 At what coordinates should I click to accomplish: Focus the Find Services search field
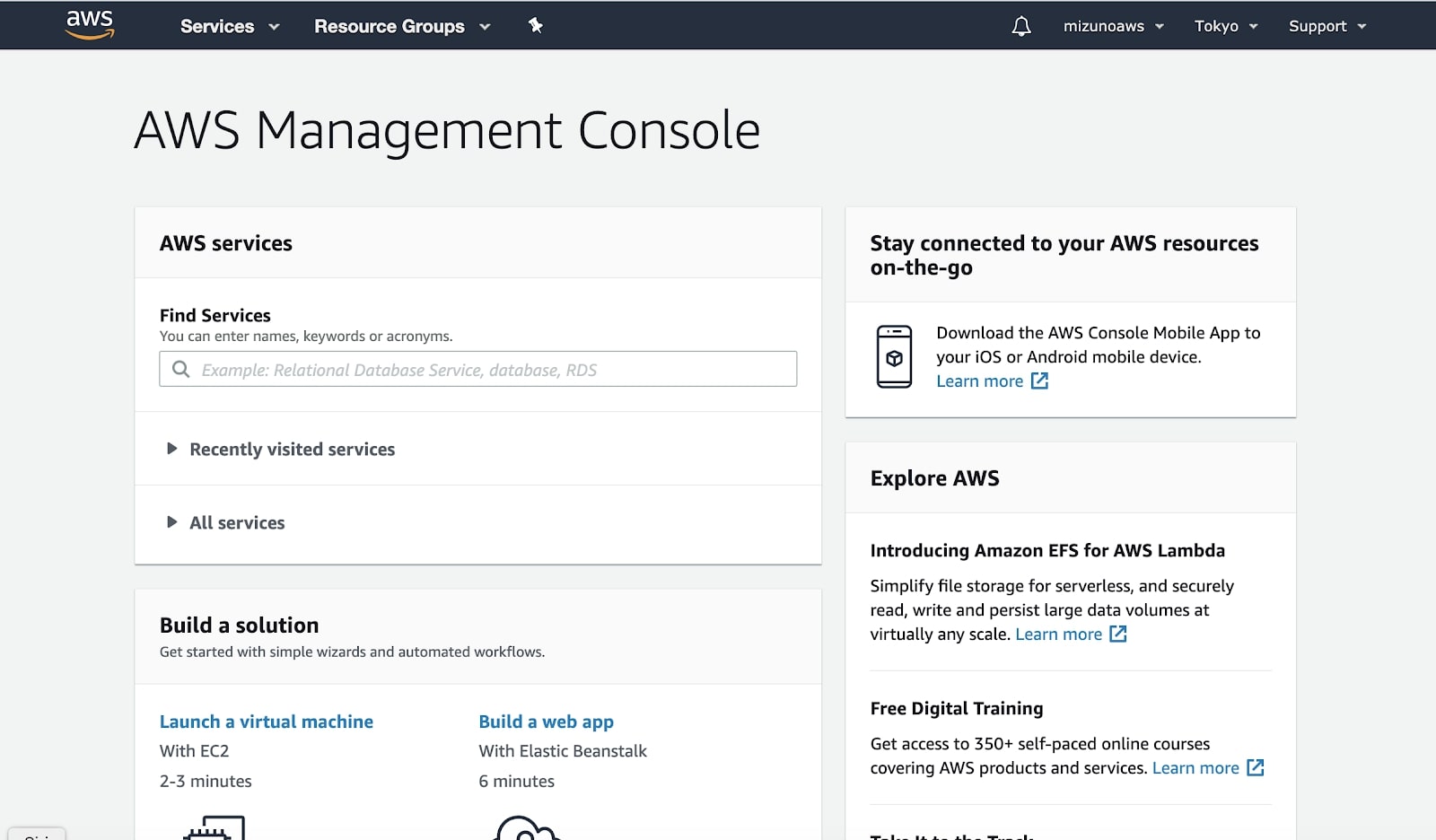tap(477, 369)
